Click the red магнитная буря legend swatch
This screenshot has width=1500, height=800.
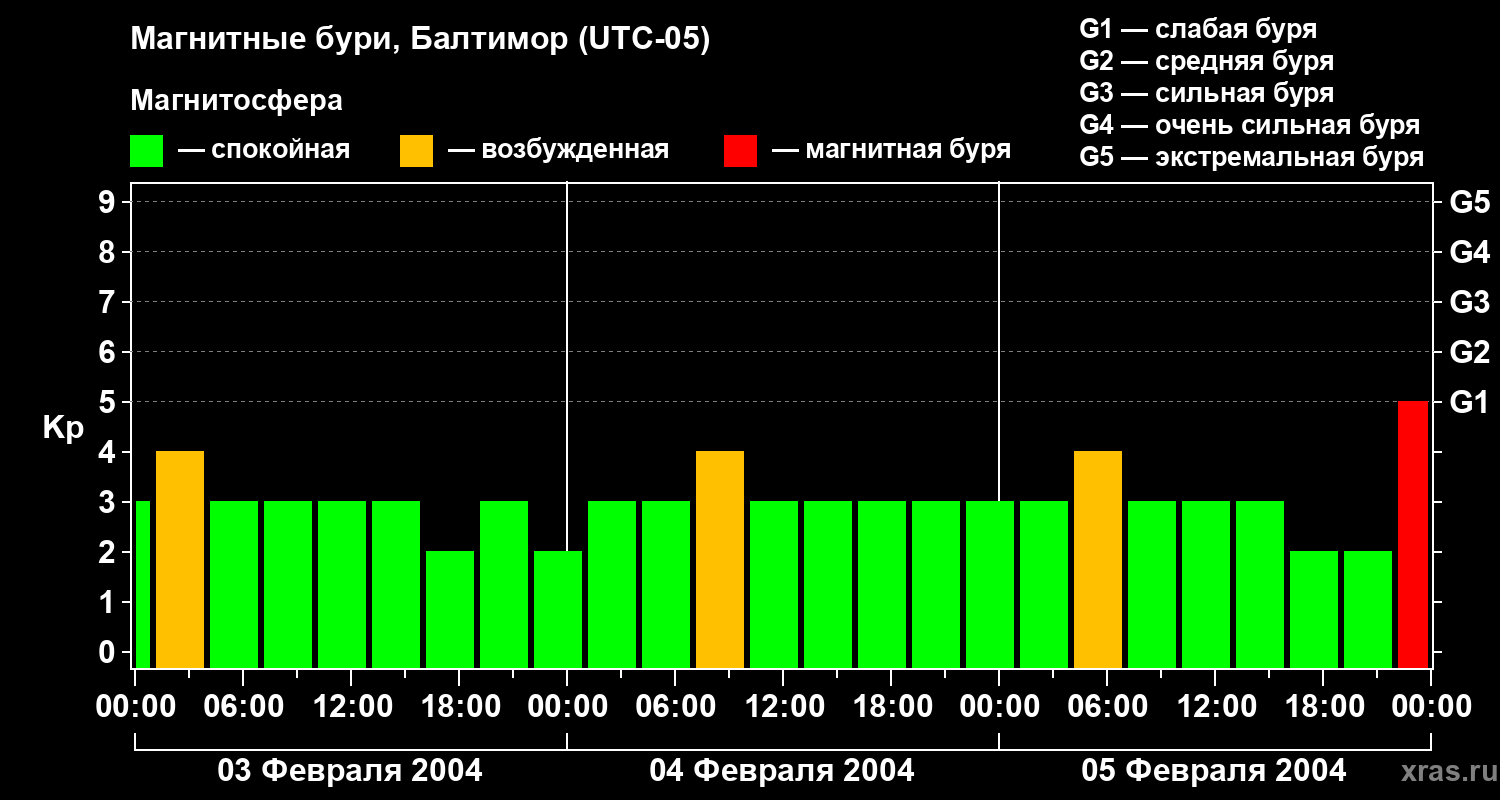click(740, 151)
